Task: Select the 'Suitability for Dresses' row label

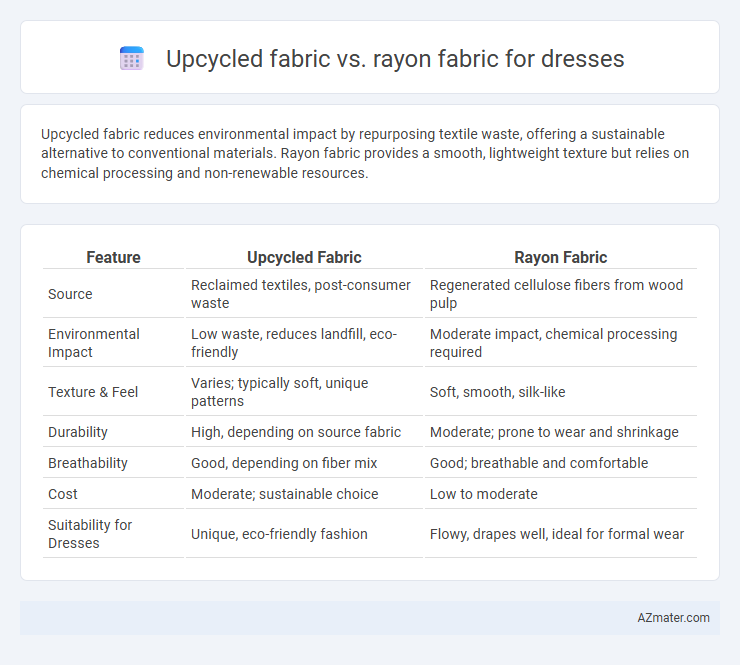Action: tap(90, 534)
